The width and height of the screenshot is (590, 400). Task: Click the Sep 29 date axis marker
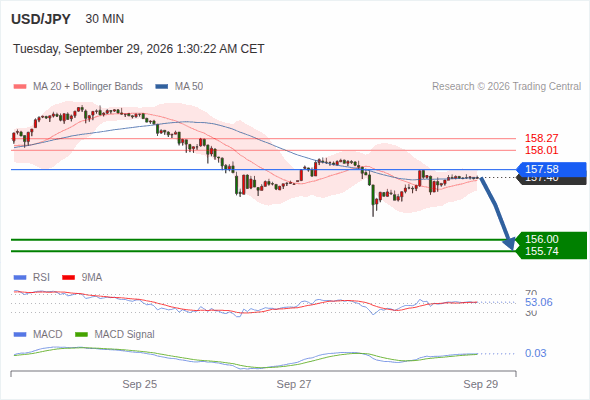[481, 384]
